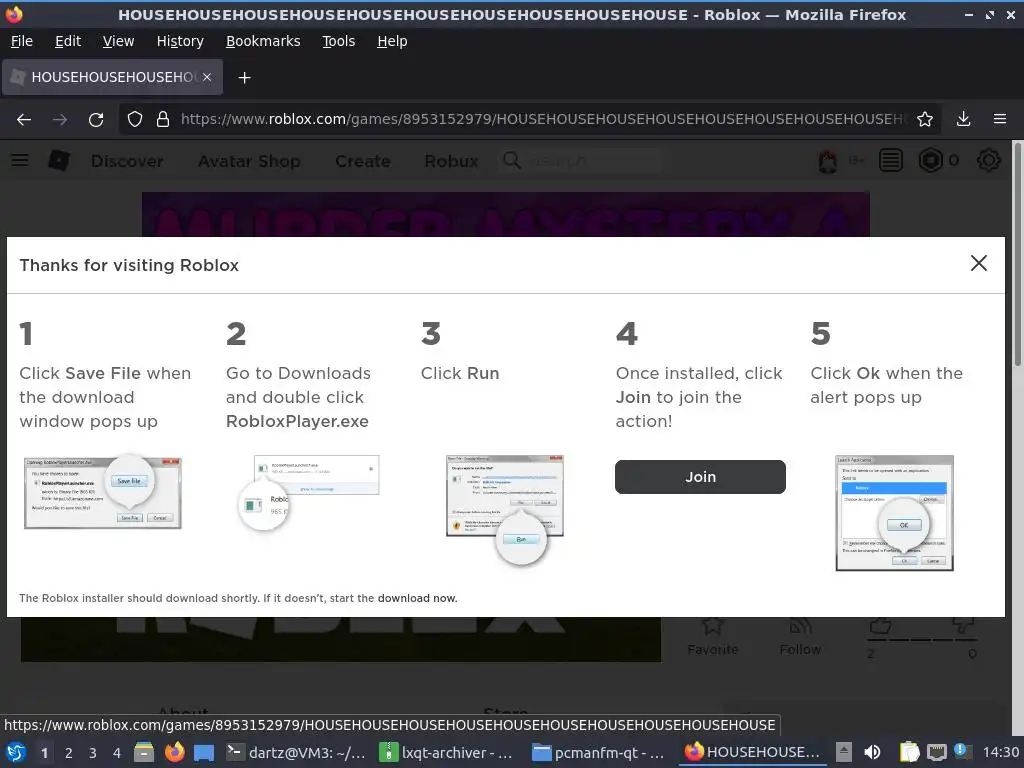
Task: Switch to the lxqt-archiver taskbar window
Action: [x=447, y=752]
